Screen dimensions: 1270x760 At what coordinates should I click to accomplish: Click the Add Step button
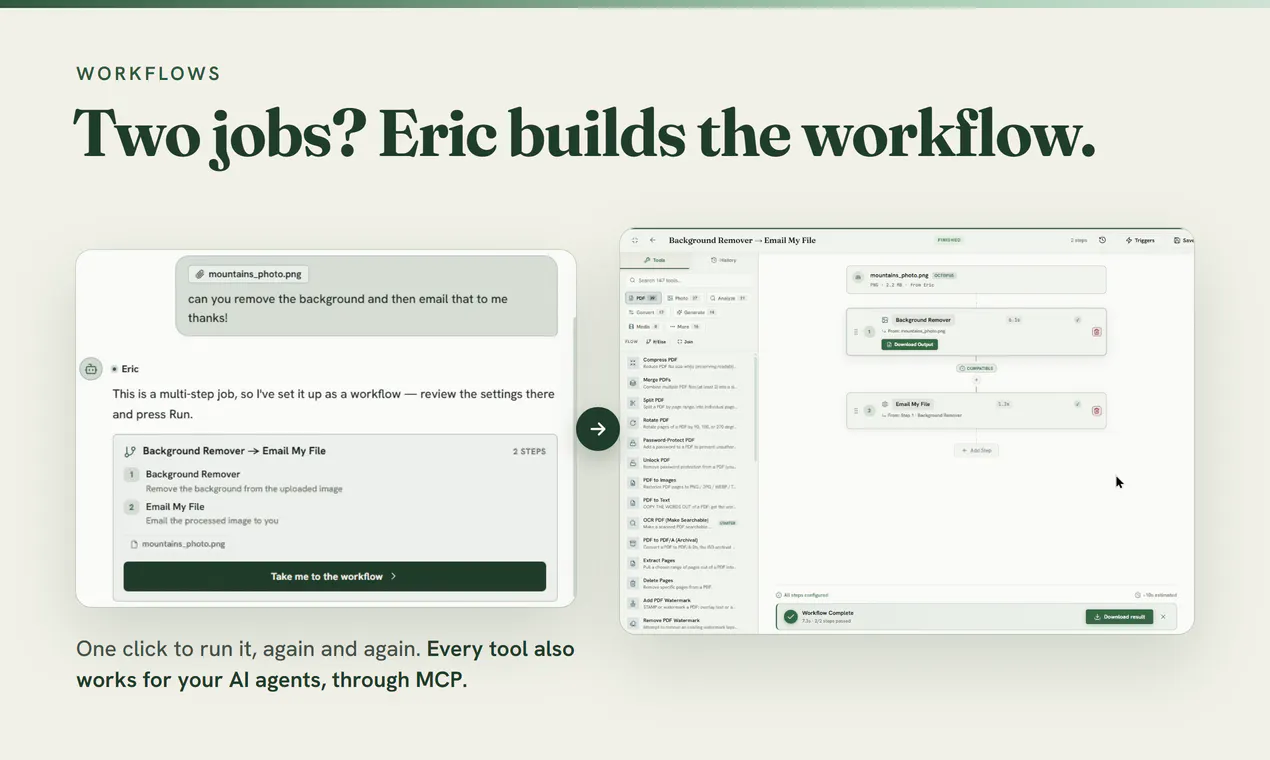pyautogui.click(x=976, y=450)
